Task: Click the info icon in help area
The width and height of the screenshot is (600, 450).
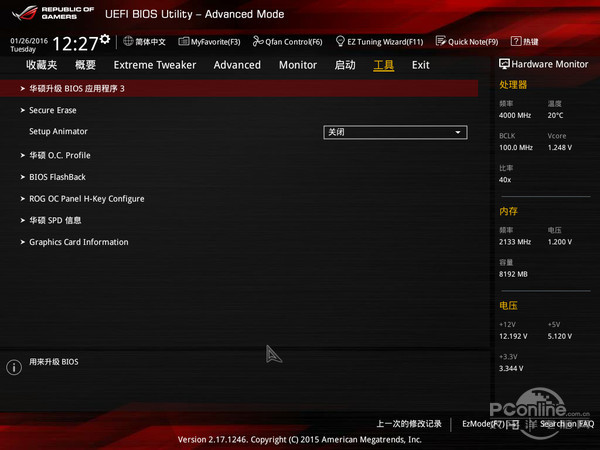Action: click(14, 367)
